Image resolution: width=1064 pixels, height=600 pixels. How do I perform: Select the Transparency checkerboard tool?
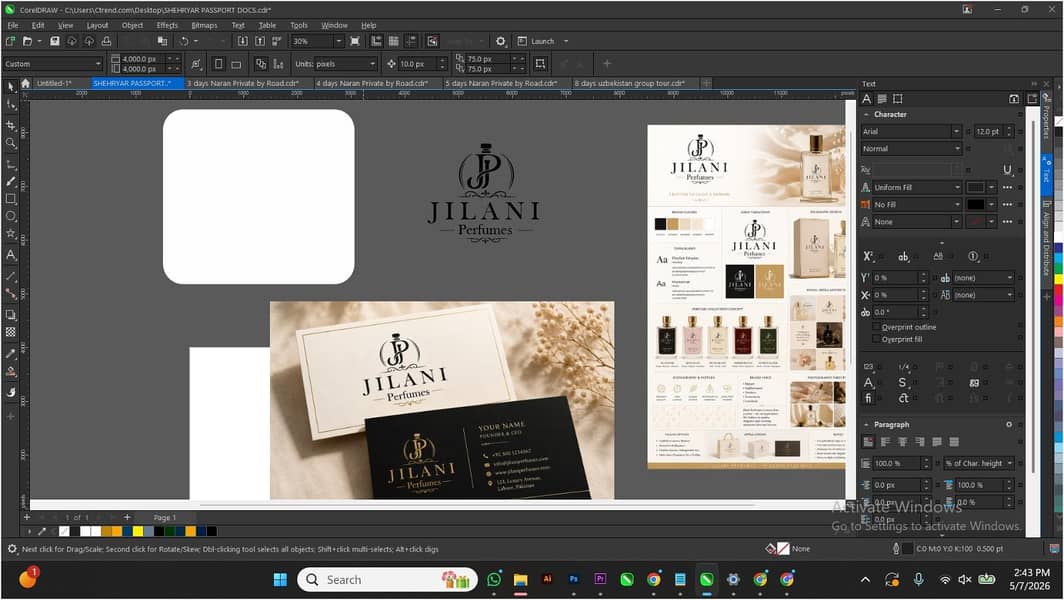pyautogui.click(x=10, y=332)
